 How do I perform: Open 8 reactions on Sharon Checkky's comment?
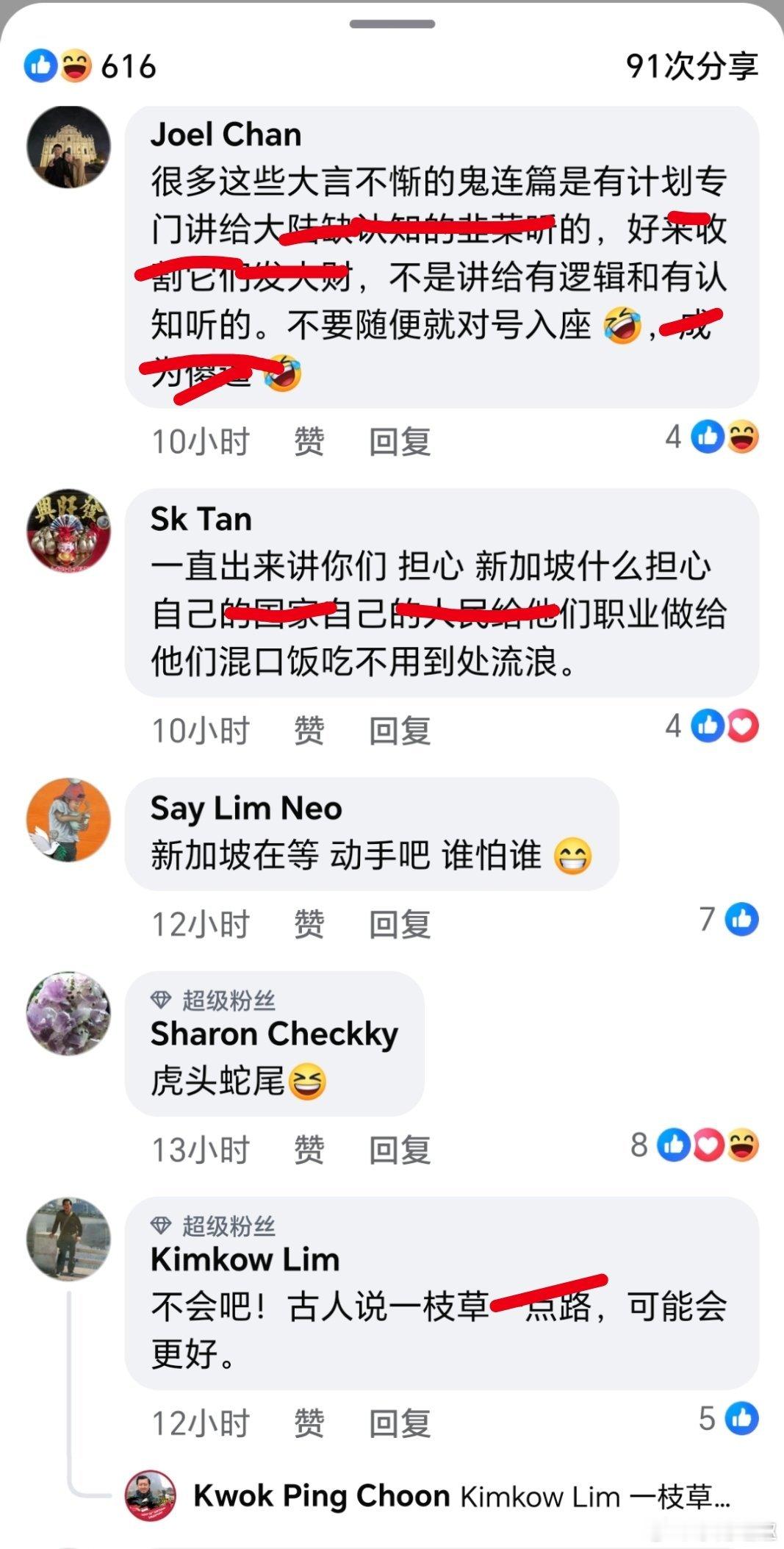point(694,1145)
